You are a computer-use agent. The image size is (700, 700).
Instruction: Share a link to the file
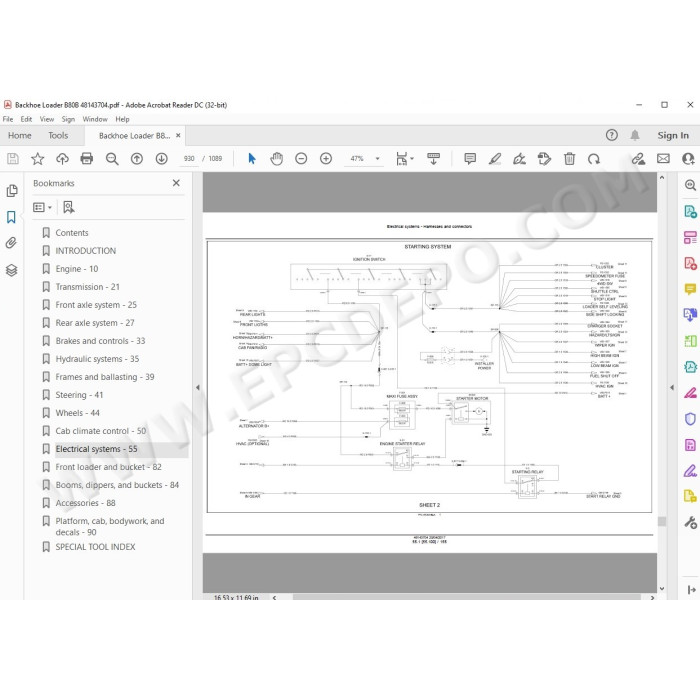point(638,158)
